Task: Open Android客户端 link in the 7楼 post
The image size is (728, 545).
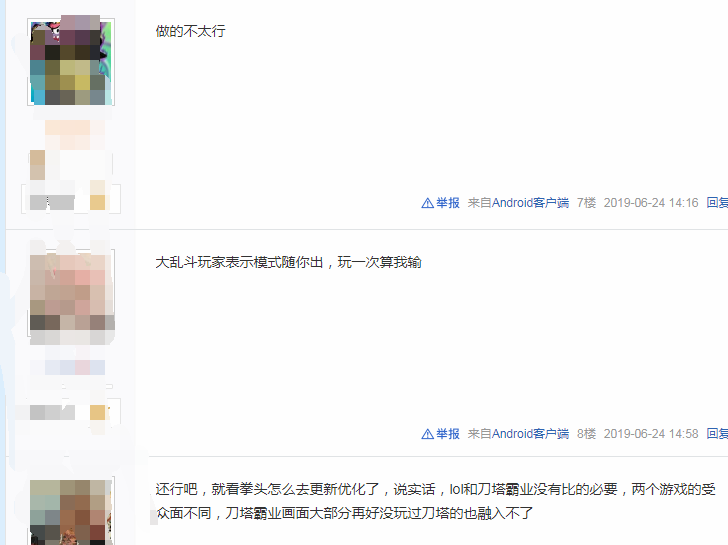Action: [530, 203]
